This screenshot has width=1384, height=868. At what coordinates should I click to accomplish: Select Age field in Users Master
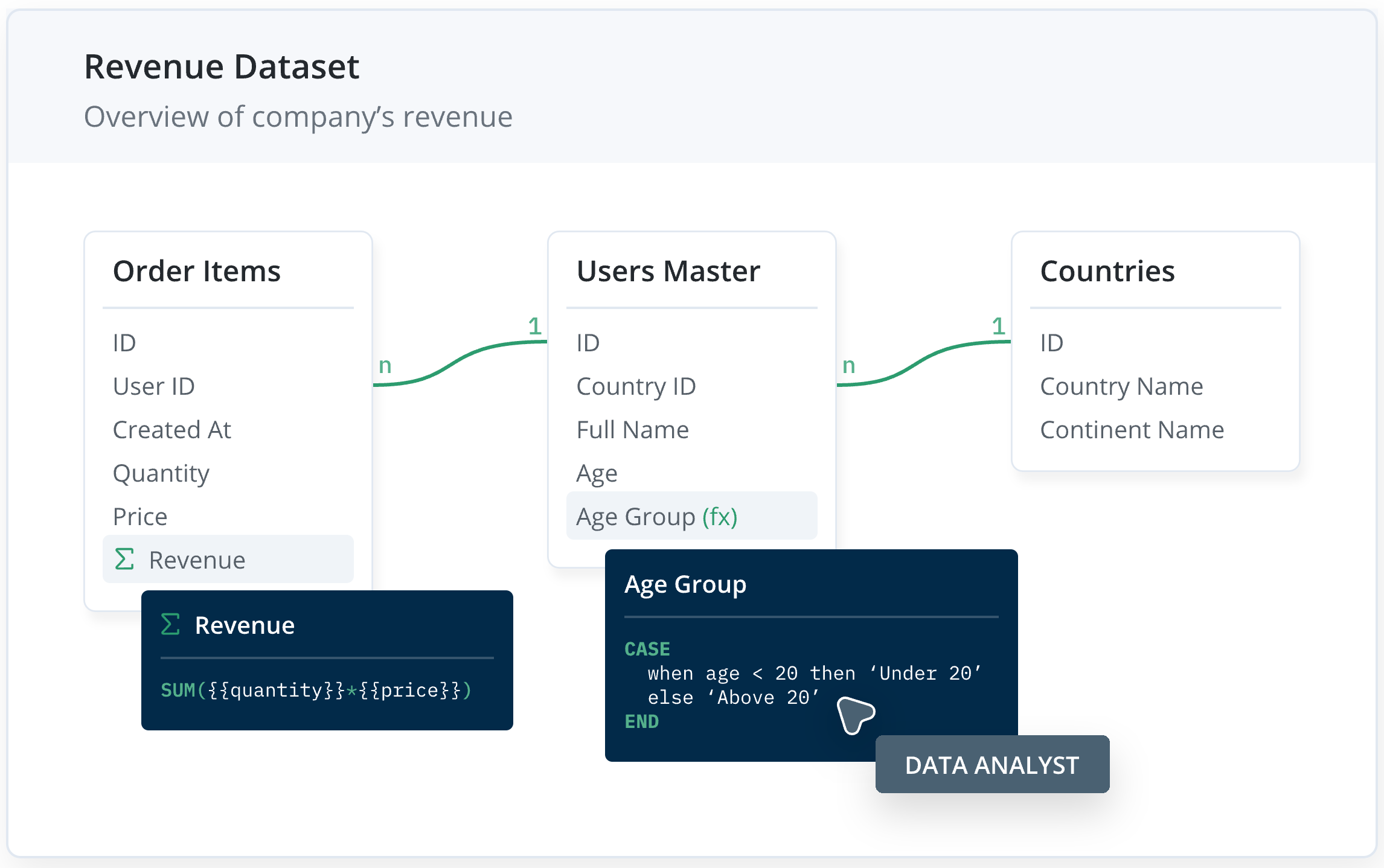597,474
